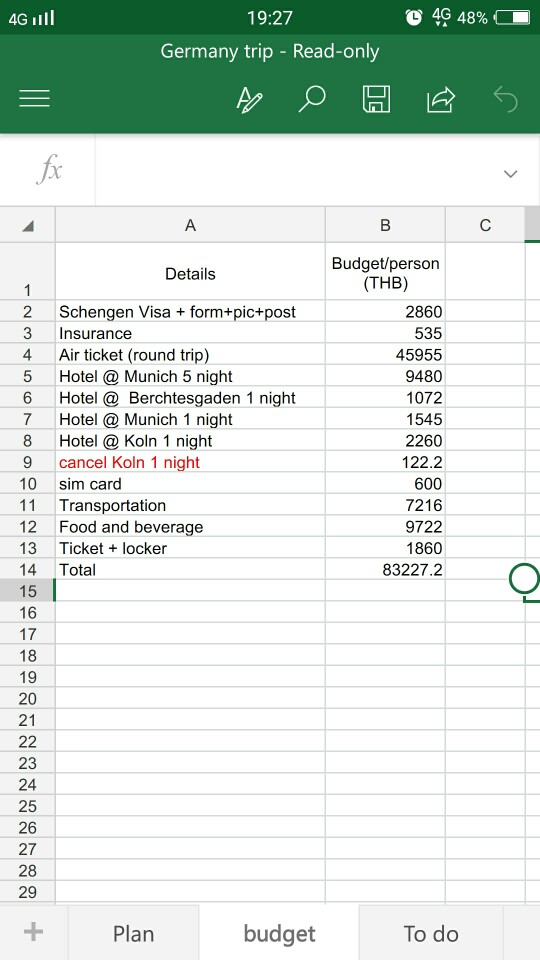
Task: Expand the formula bar chevron
Action: pos(510,174)
